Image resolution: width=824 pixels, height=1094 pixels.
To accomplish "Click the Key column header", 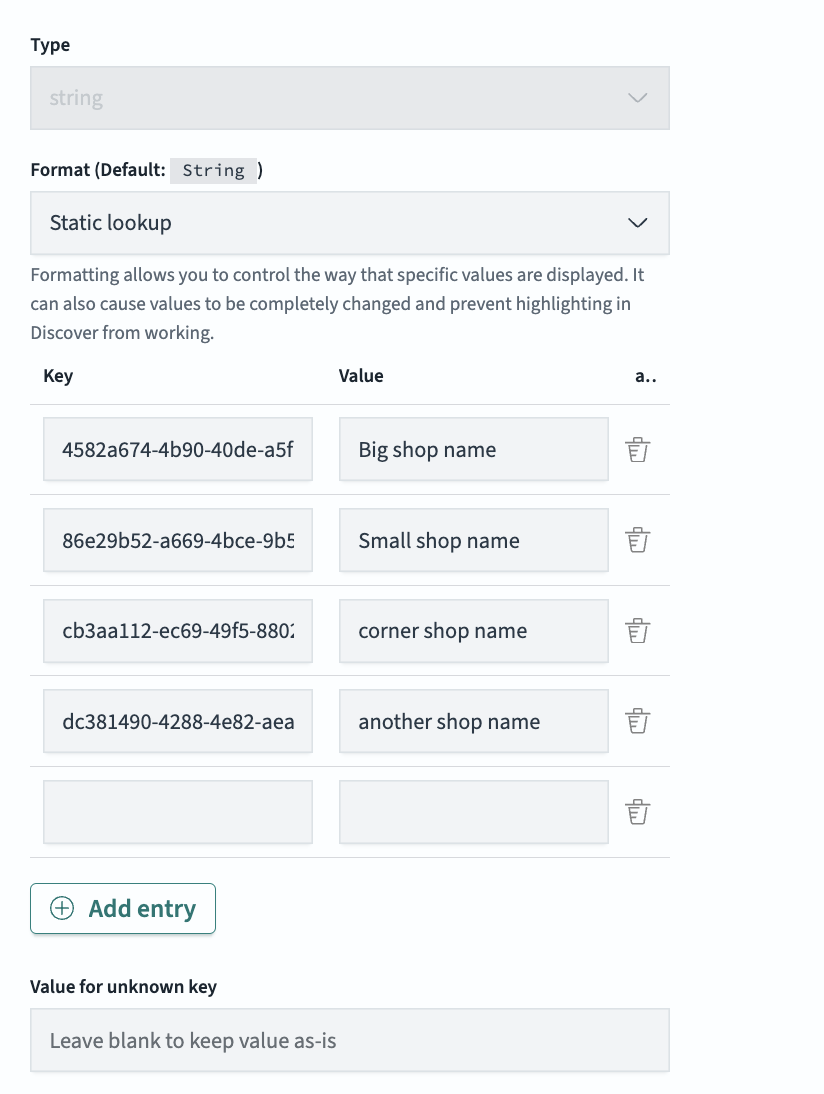I will (58, 375).
